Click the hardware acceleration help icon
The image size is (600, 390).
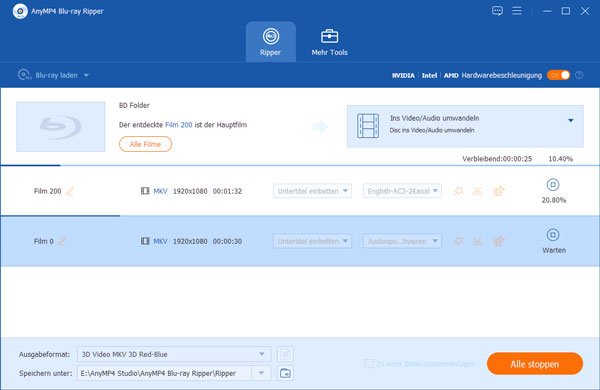coord(579,75)
